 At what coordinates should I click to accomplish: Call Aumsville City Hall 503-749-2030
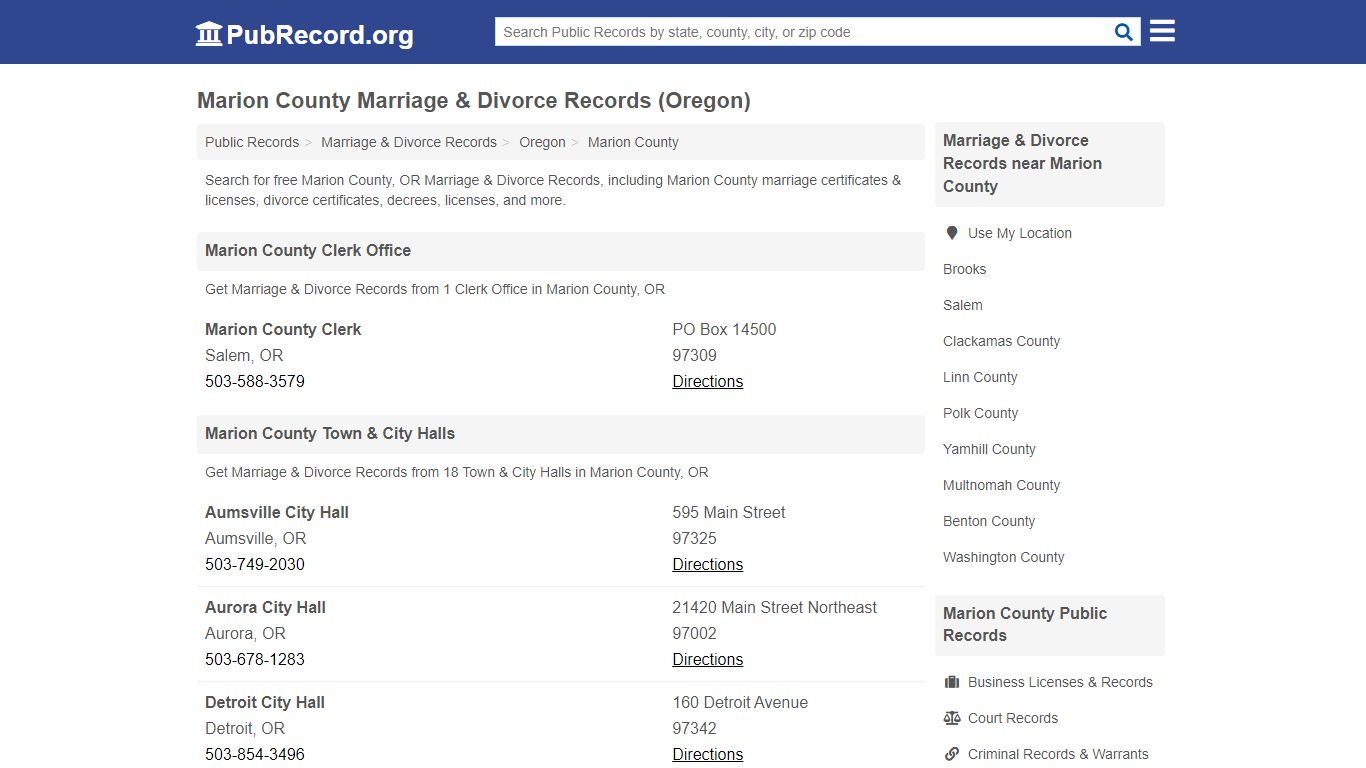(x=255, y=564)
